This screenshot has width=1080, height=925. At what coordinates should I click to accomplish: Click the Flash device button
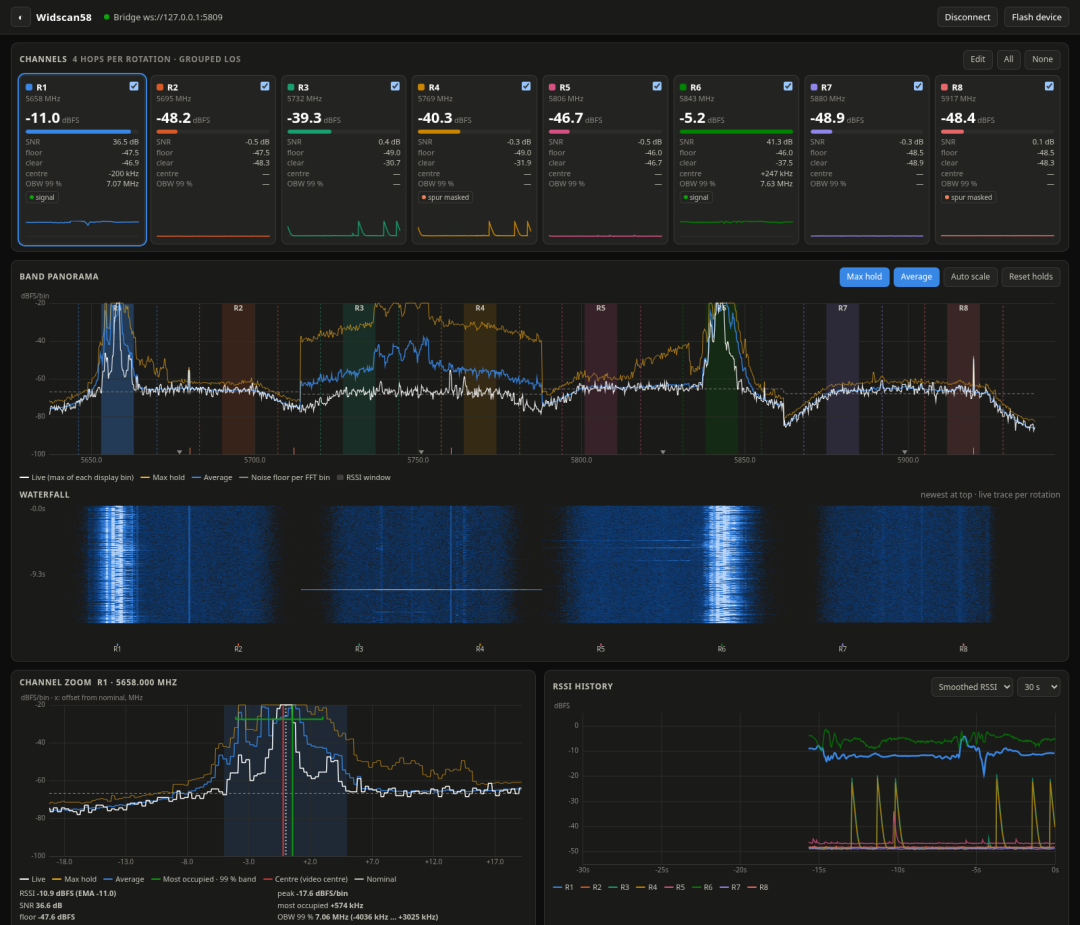1036,17
